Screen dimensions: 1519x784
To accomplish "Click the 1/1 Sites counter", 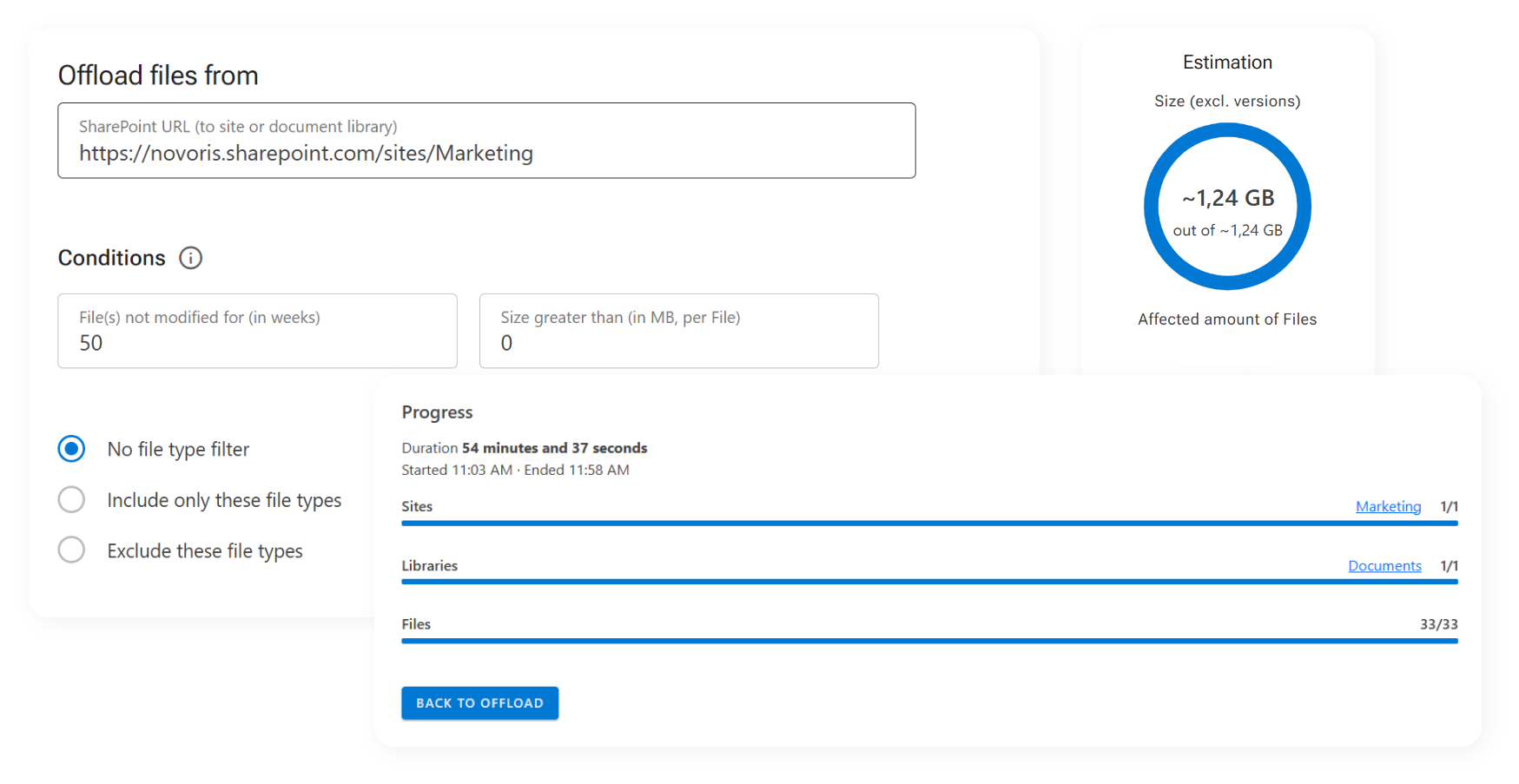I will [x=1449, y=506].
